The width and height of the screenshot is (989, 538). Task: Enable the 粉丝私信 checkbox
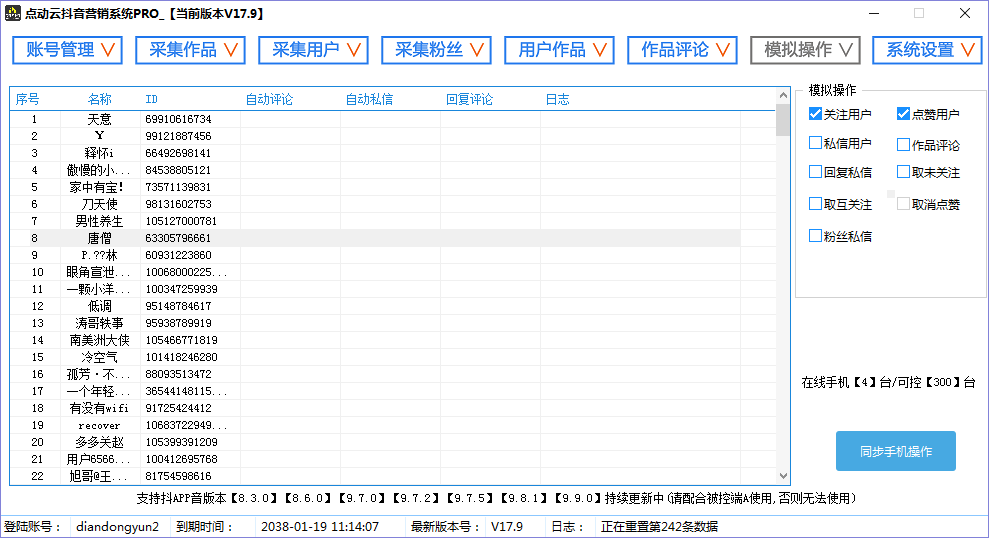[816, 236]
